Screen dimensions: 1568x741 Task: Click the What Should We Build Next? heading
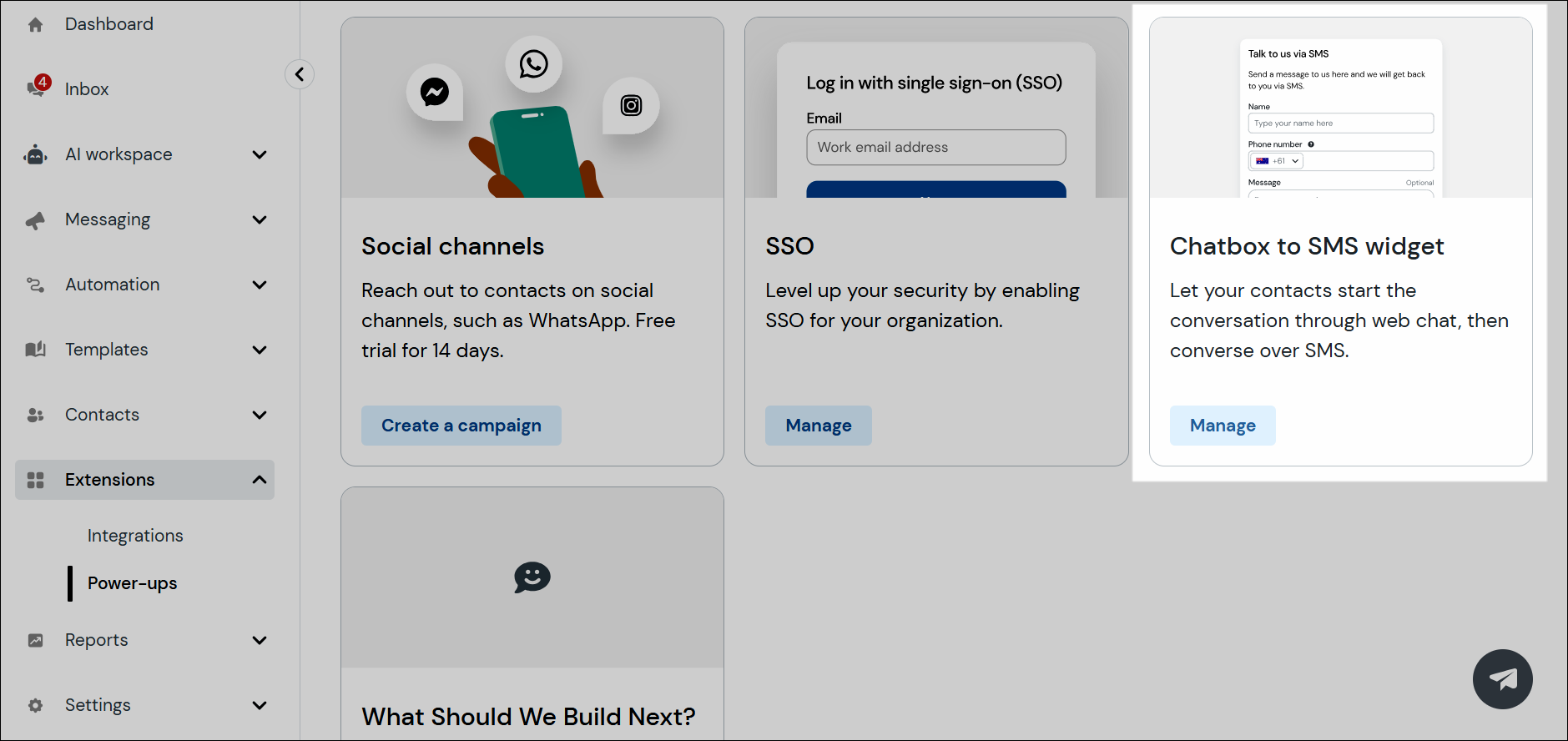(x=529, y=717)
